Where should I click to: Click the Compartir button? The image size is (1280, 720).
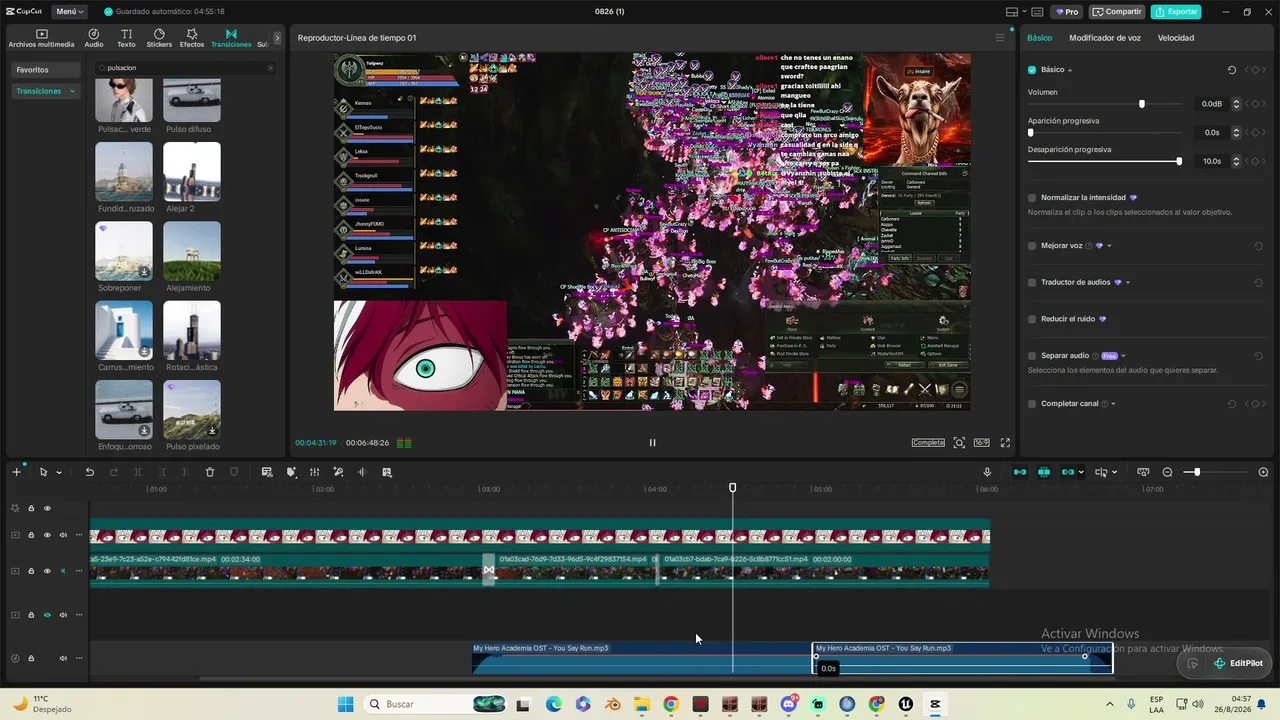coord(1117,12)
